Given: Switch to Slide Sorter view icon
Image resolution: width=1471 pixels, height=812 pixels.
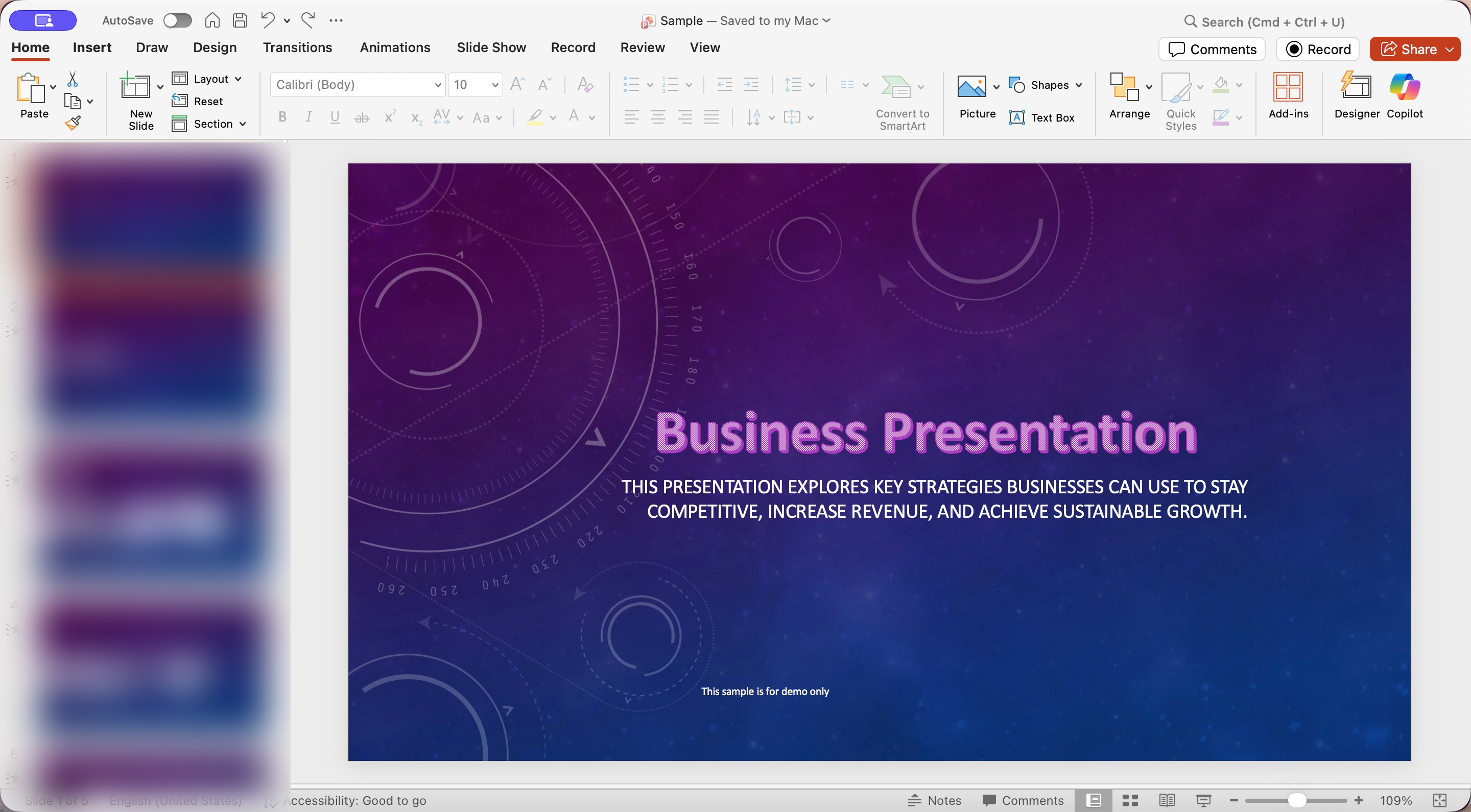Looking at the screenshot, I should pos(1130,800).
